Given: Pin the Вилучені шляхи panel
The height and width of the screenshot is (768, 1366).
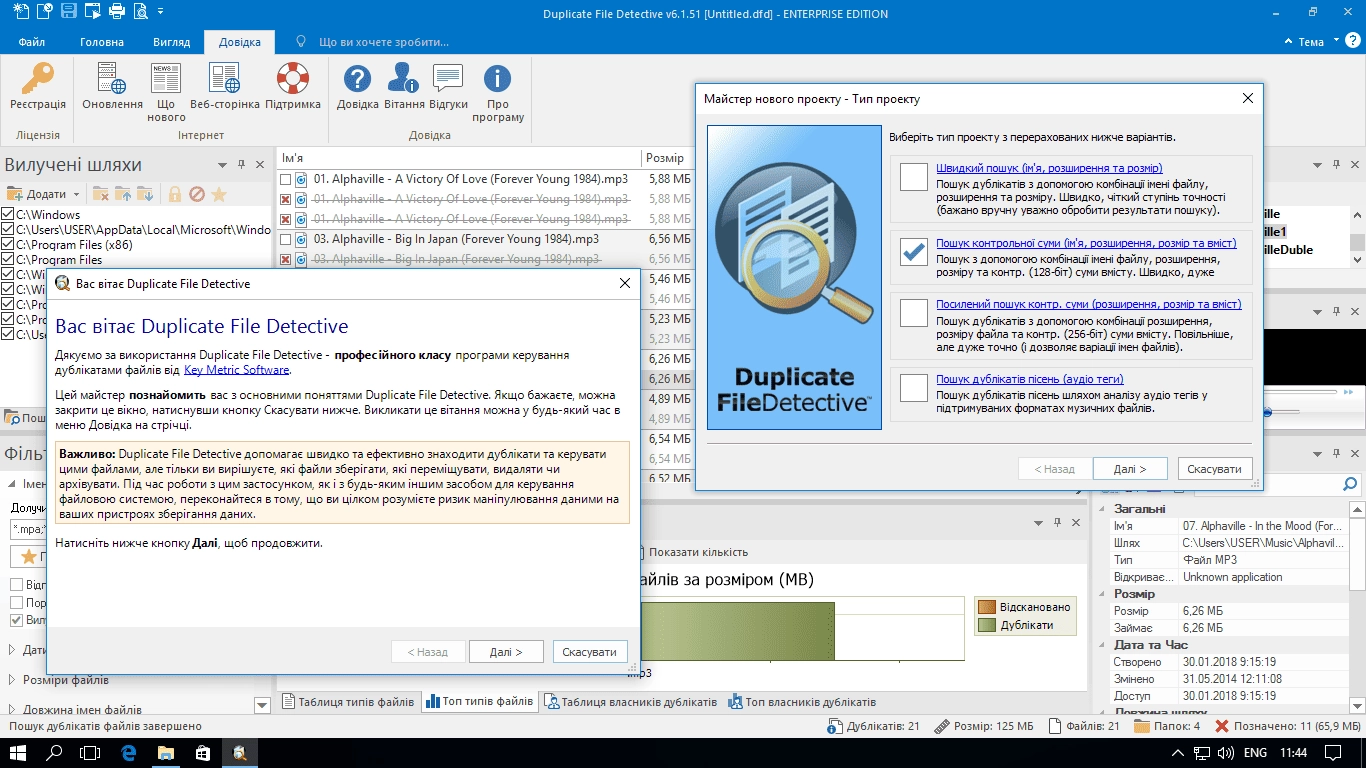Looking at the screenshot, I should pyautogui.click(x=242, y=165).
